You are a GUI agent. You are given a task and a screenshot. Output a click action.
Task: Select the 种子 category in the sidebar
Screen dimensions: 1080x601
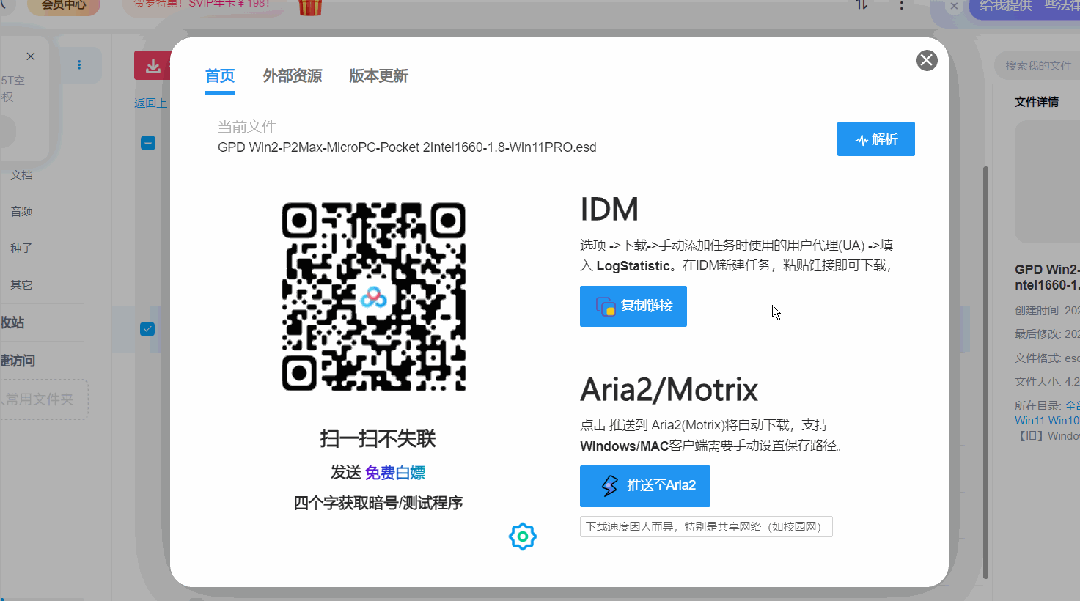(x=21, y=249)
